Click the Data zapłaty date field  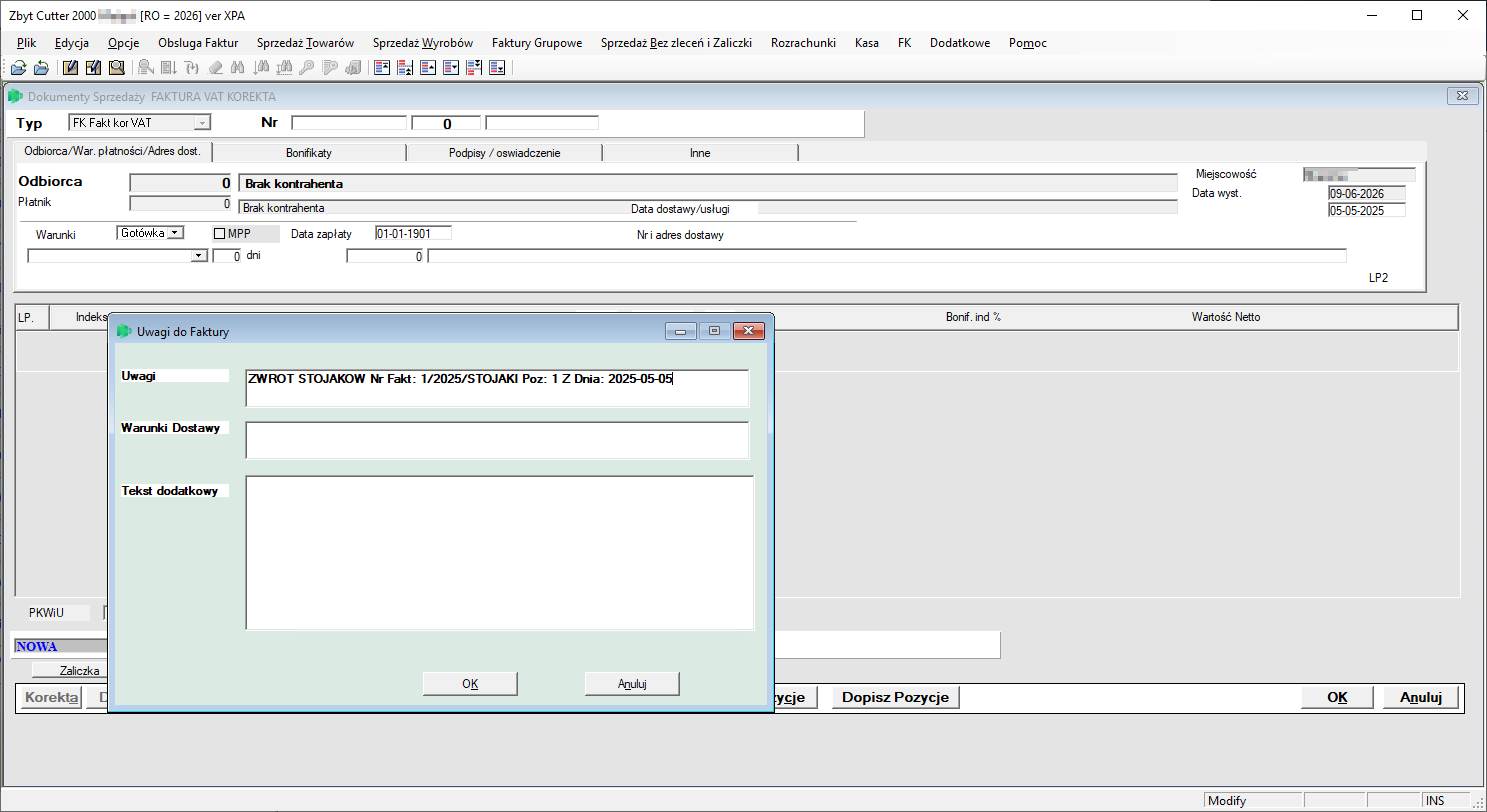point(413,233)
